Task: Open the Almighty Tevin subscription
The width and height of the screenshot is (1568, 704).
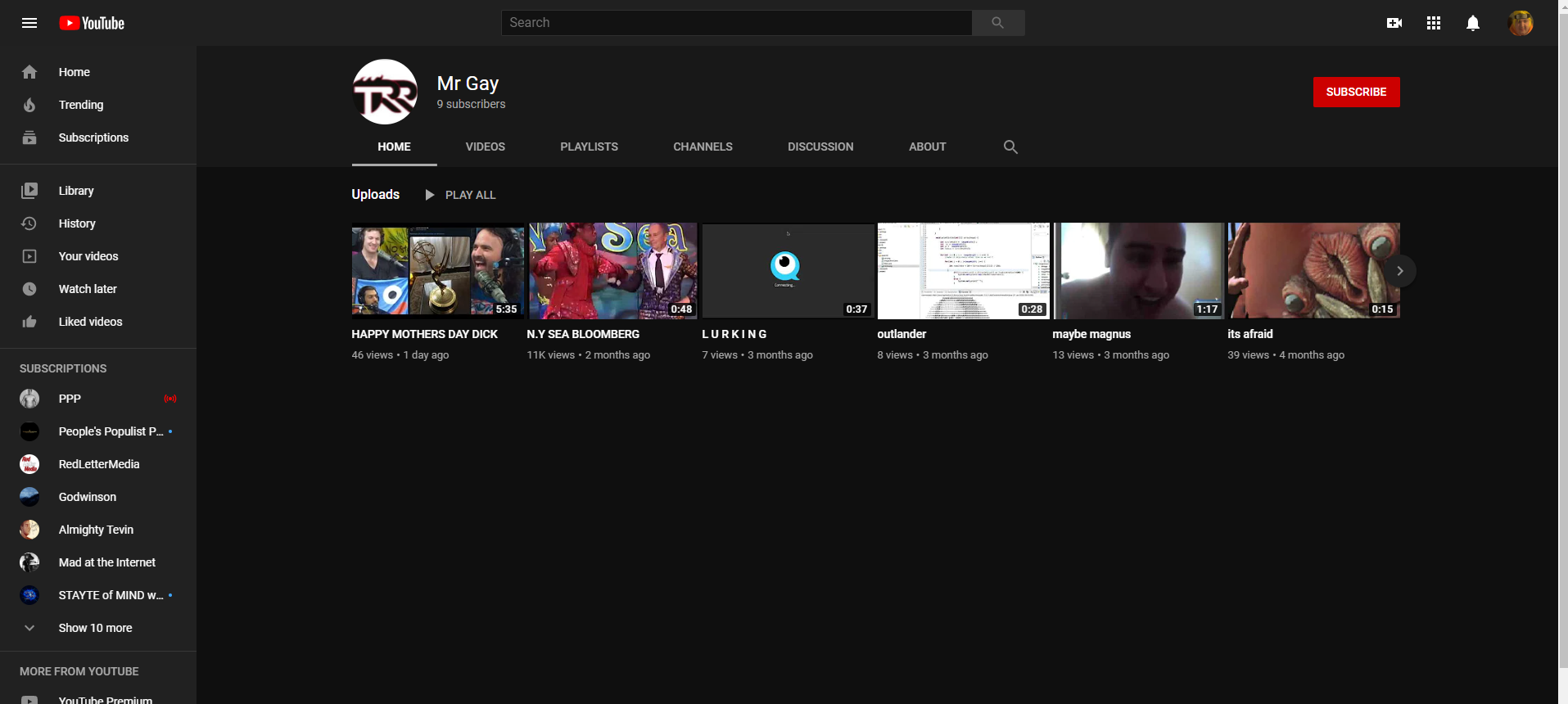Action: coord(98,530)
